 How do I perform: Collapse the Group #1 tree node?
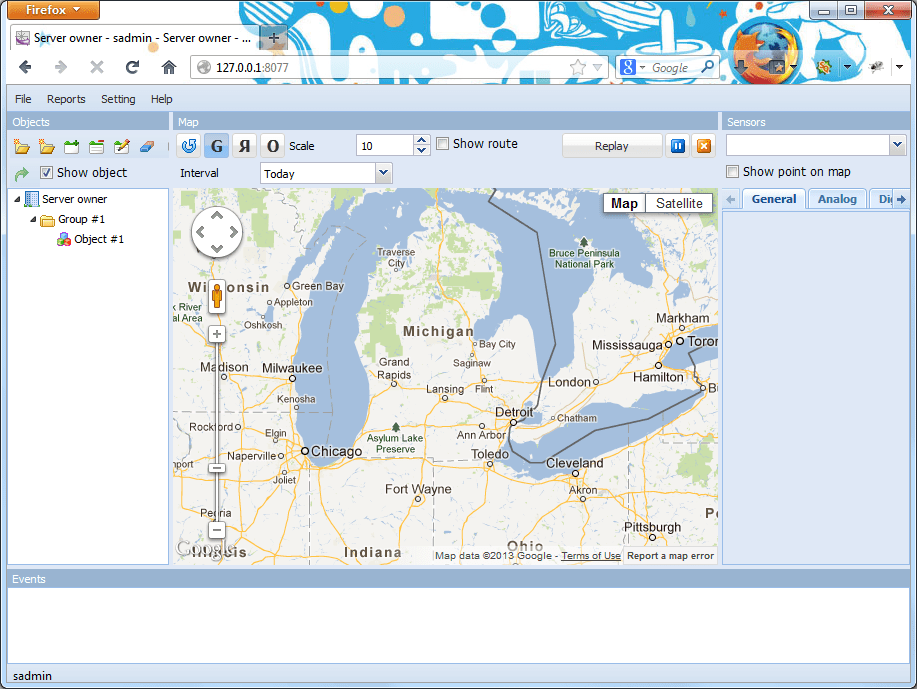pyautogui.click(x=33, y=219)
